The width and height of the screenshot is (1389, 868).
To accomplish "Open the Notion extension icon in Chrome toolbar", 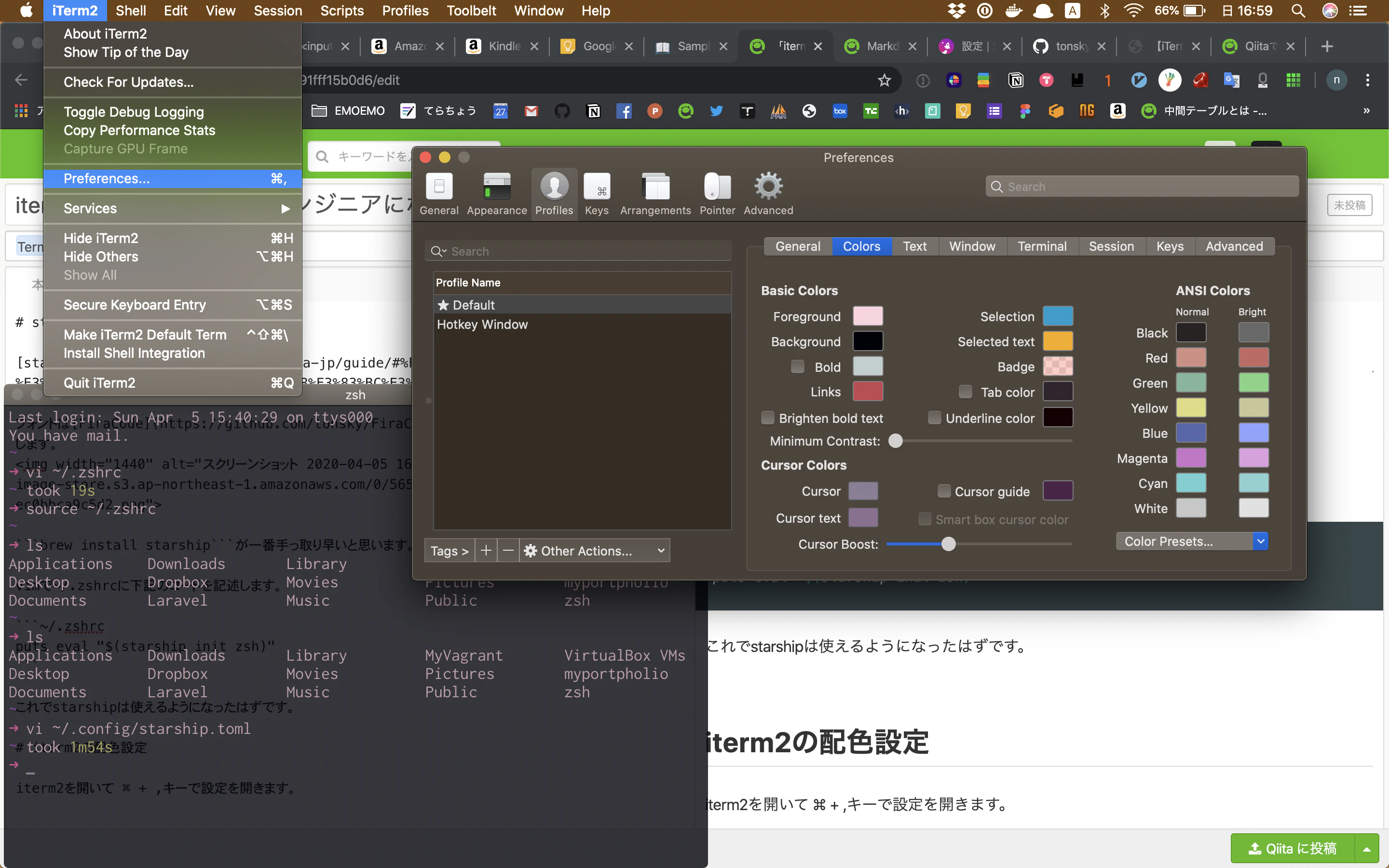I will point(1015,81).
